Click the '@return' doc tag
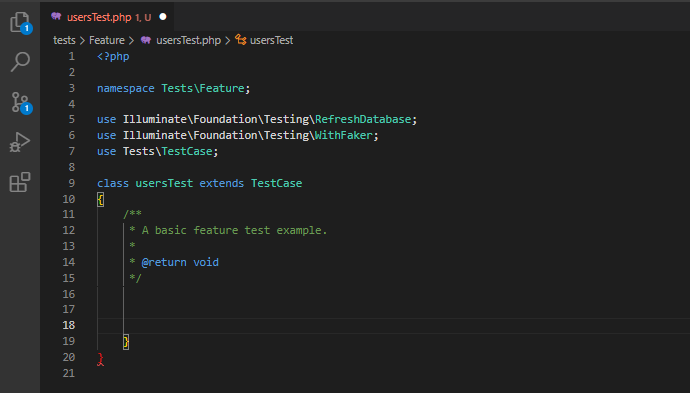The image size is (690, 393). tap(164, 263)
